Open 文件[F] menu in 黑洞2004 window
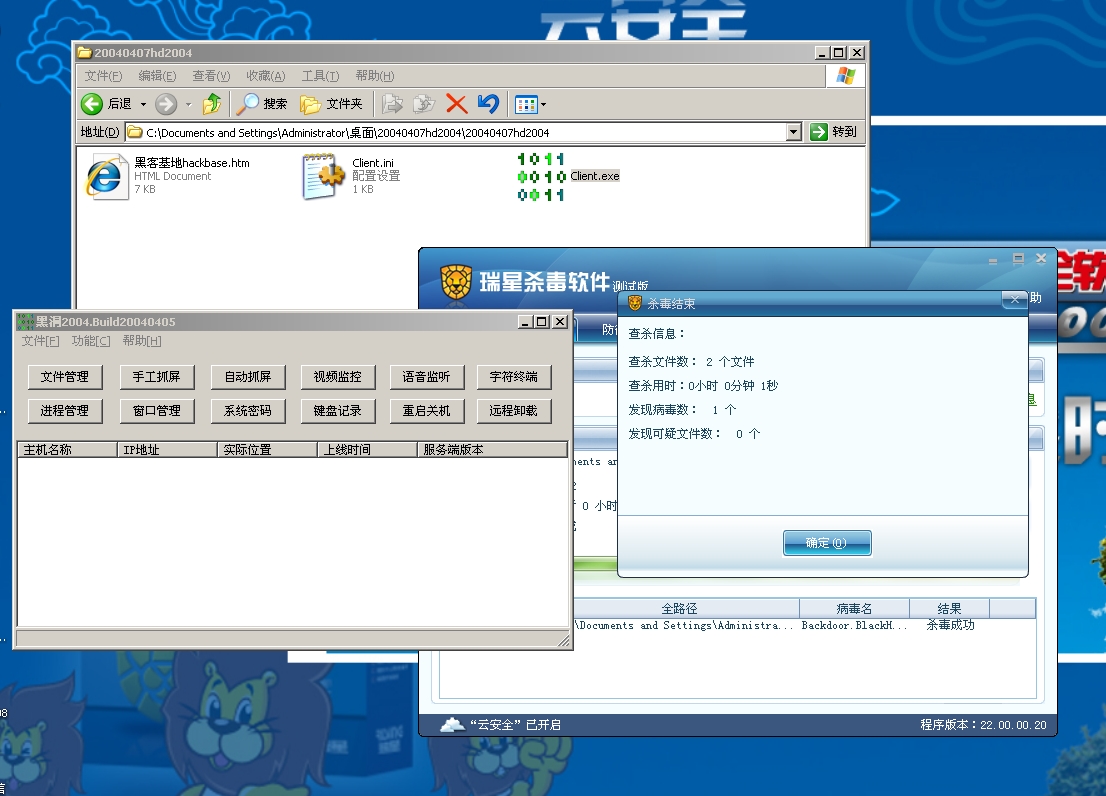 (40, 341)
